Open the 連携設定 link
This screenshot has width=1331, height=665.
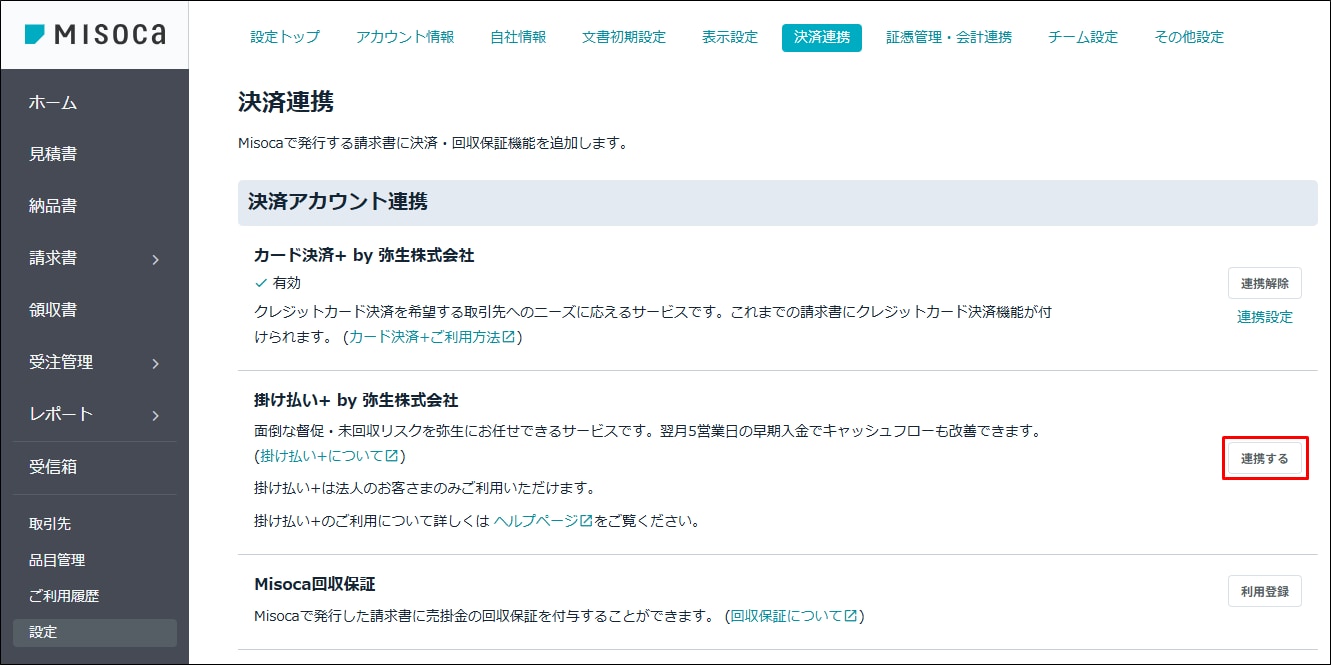pyautogui.click(x=1264, y=317)
